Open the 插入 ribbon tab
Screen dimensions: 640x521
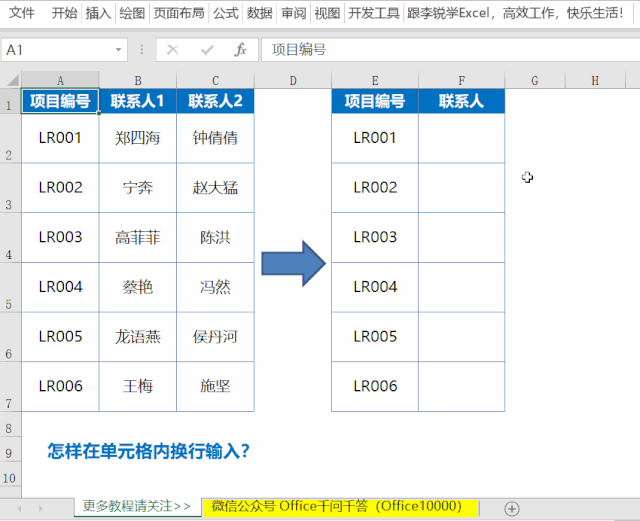(x=98, y=13)
